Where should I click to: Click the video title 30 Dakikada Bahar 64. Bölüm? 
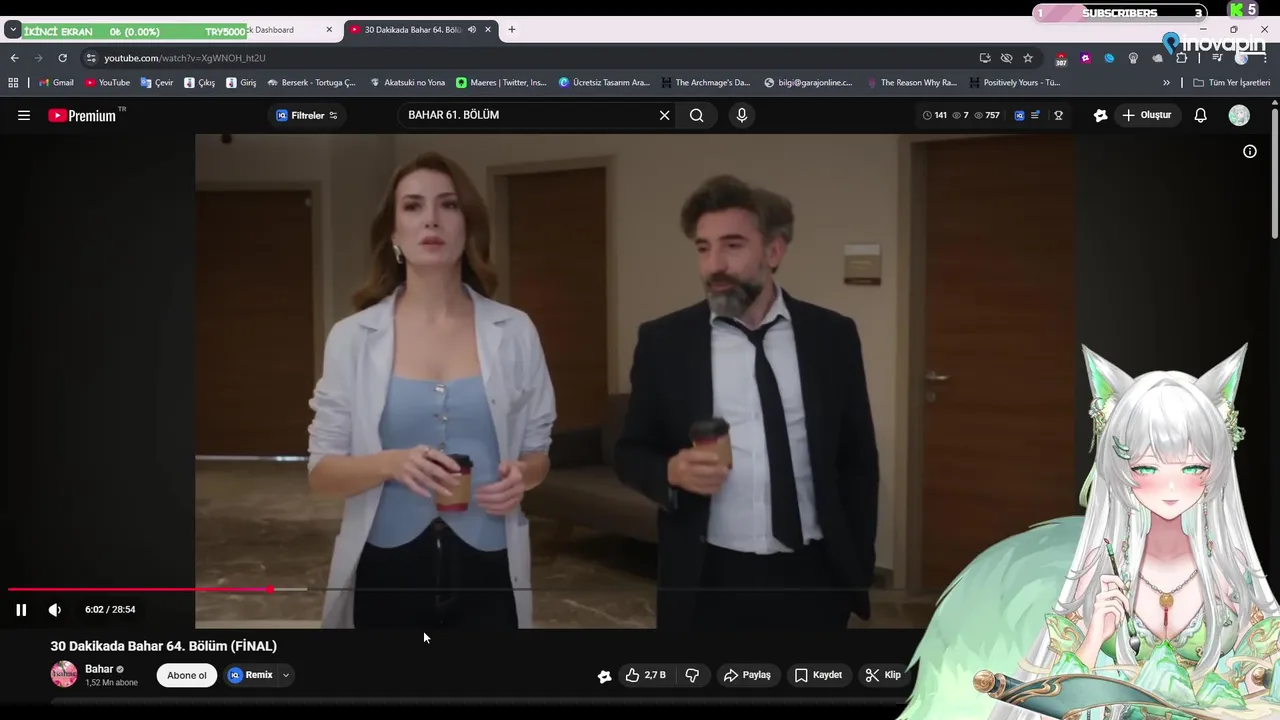click(164, 646)
